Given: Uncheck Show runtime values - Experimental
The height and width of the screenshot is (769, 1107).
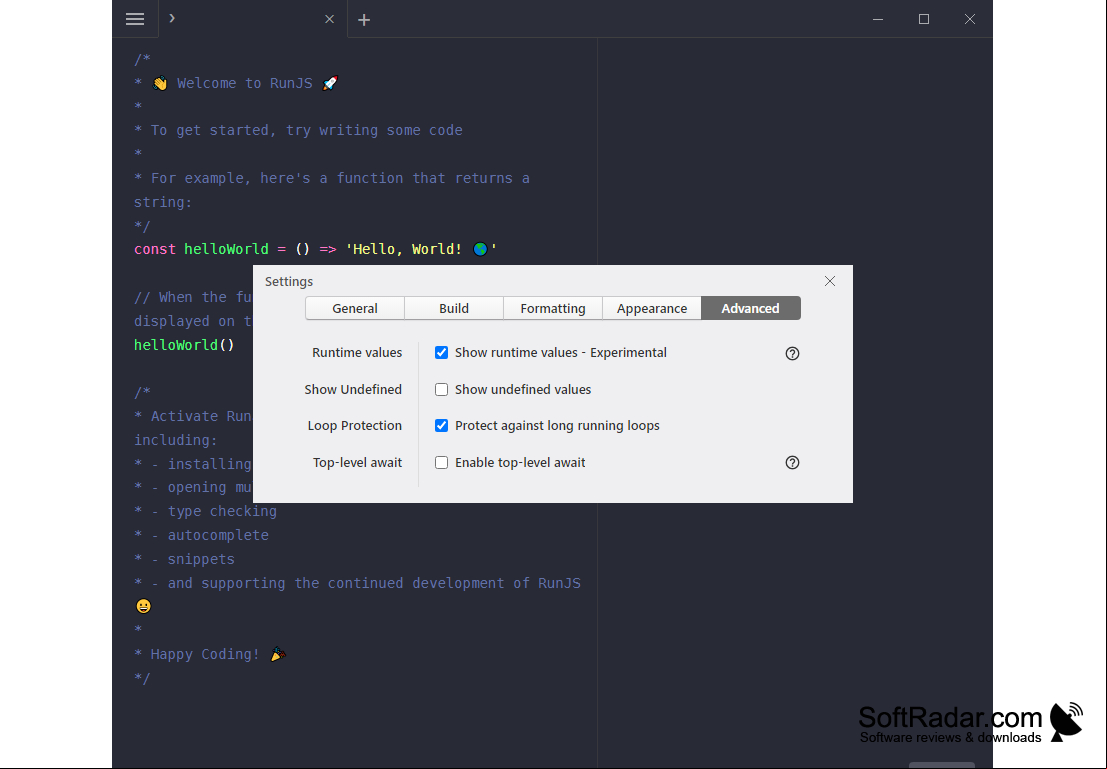Looking at the screenshot, I should (441, 352).
